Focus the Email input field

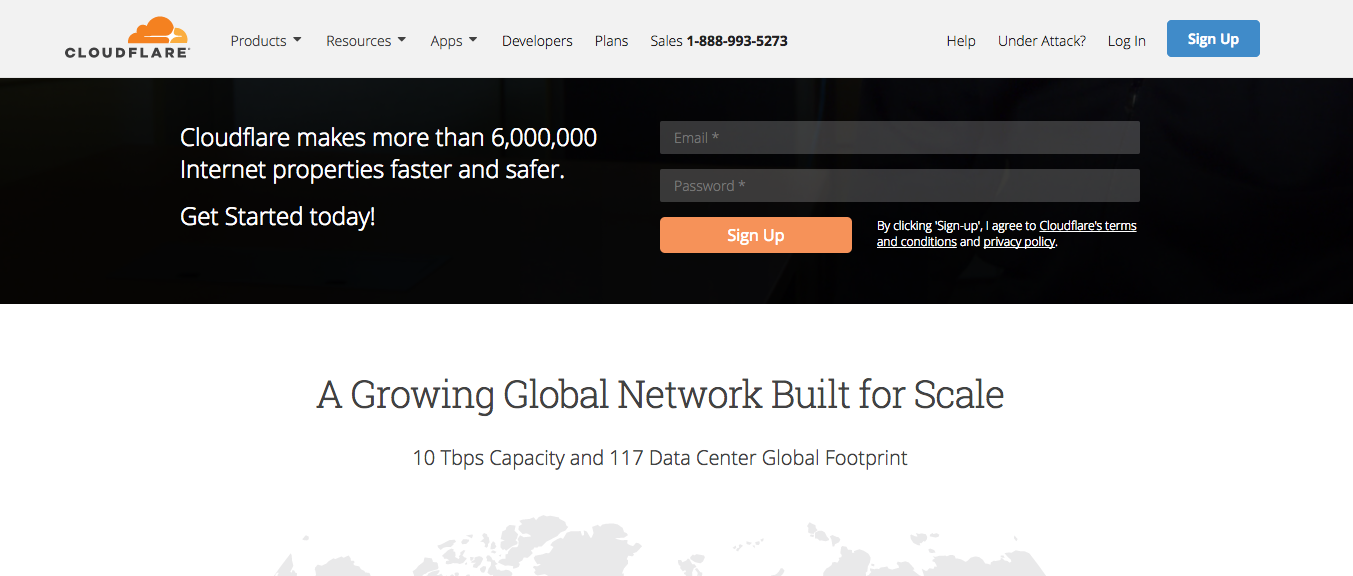click(x=900, y=138)
